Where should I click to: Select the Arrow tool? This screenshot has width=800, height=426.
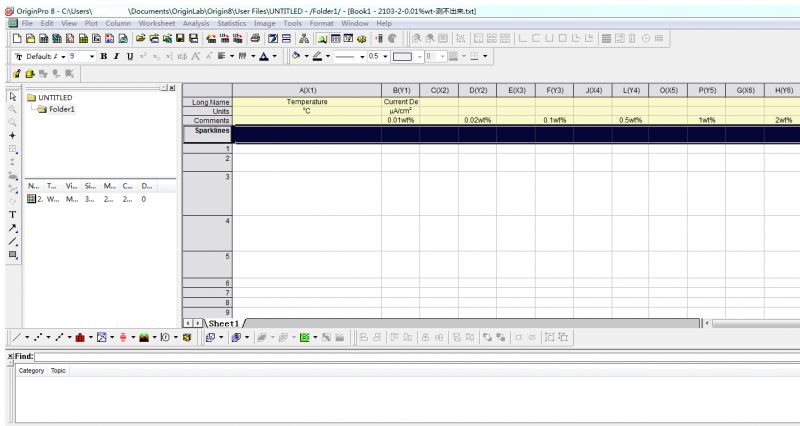[x=13, y=228]
